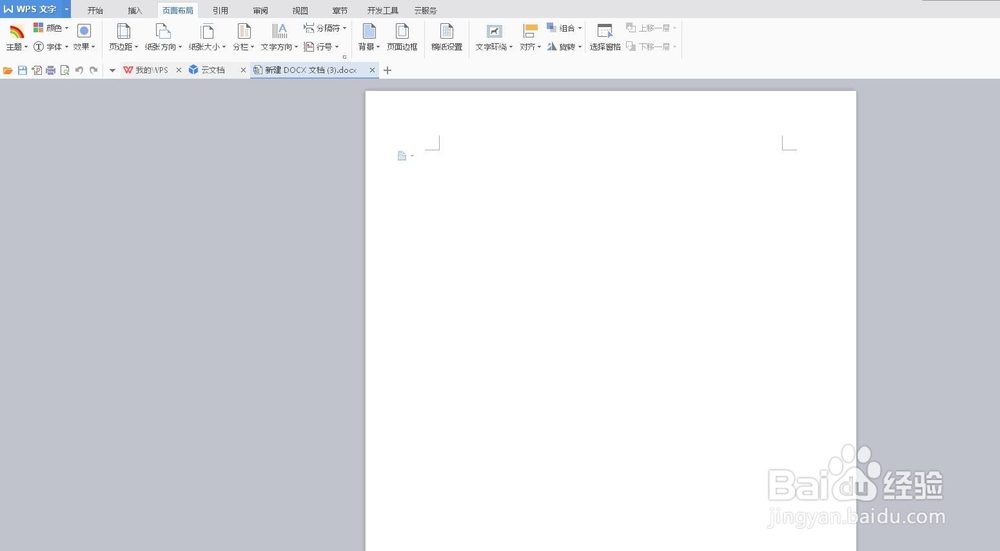Click the 上移一层 bring forward icon
Viewport: 1000px width, 551px height.
tap(631, 27)
